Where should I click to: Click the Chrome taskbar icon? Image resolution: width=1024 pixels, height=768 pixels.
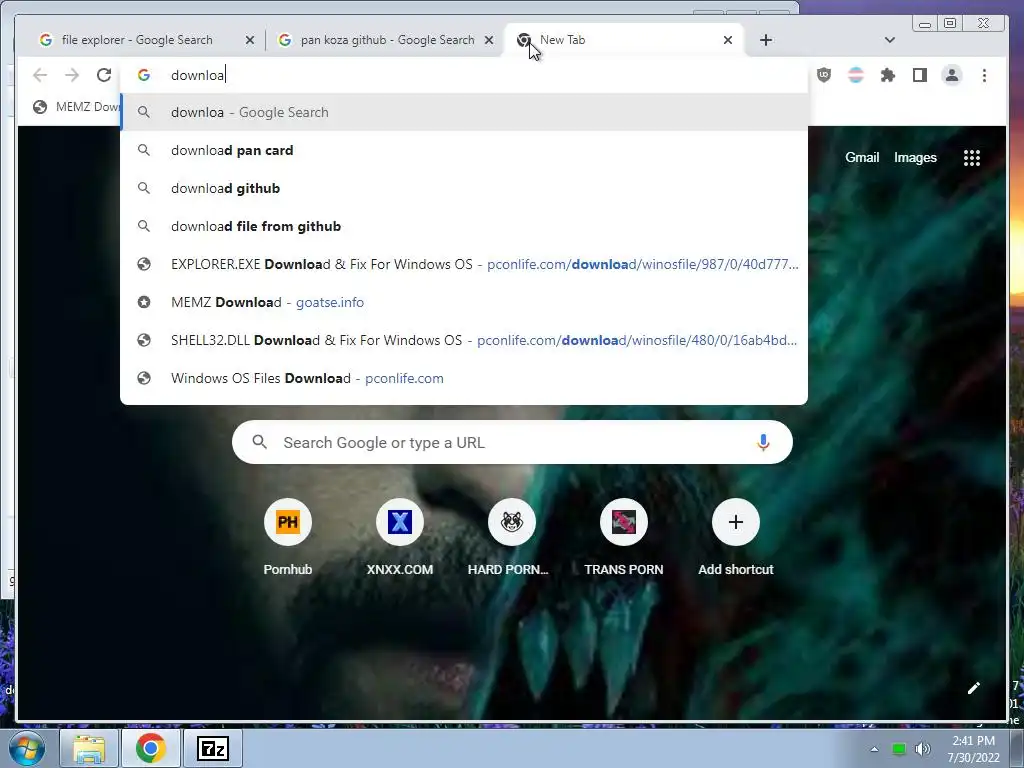tap(150, 748)
